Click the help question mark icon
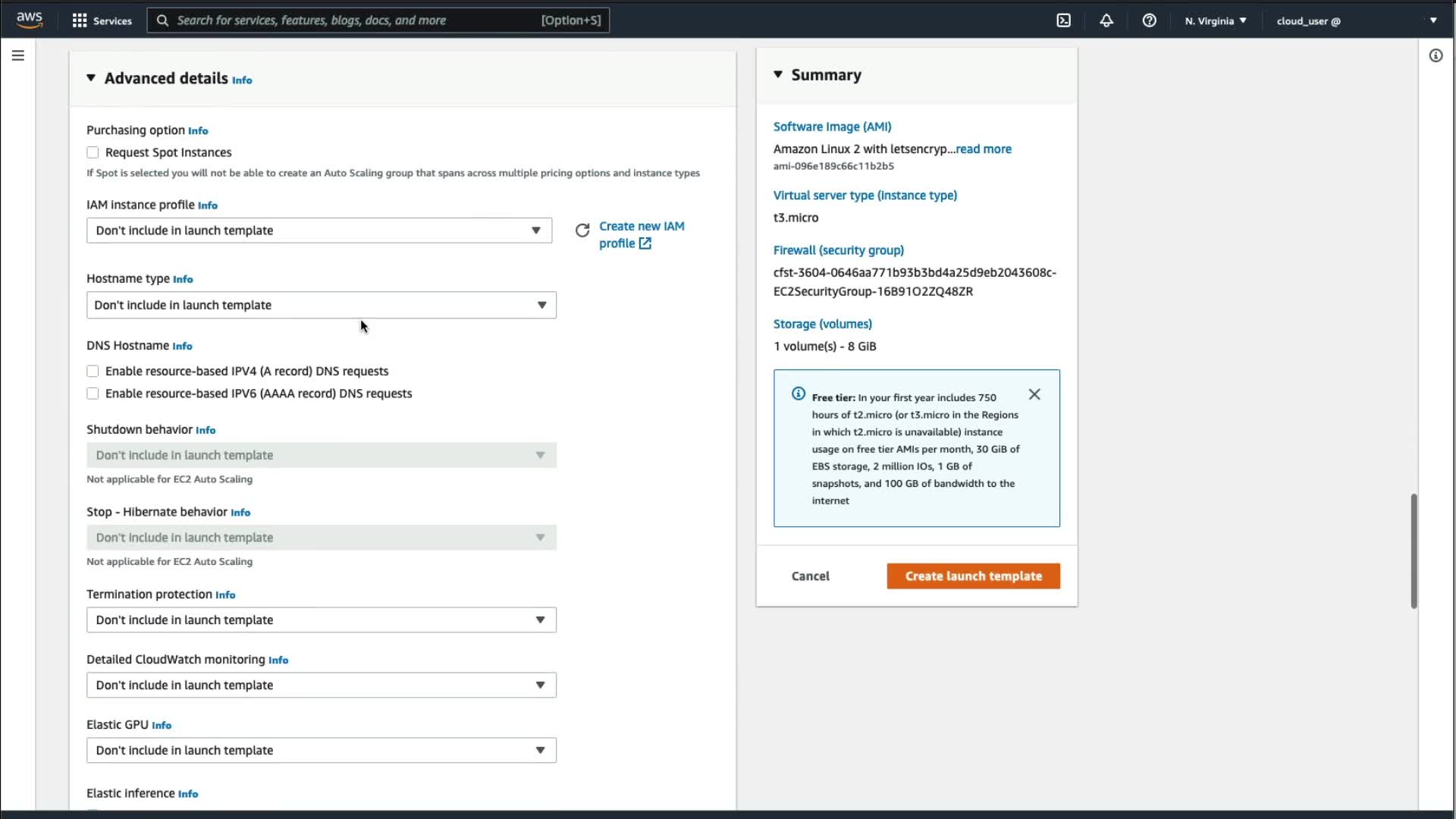This screenshot has height=819, width=1456. 1150,20
